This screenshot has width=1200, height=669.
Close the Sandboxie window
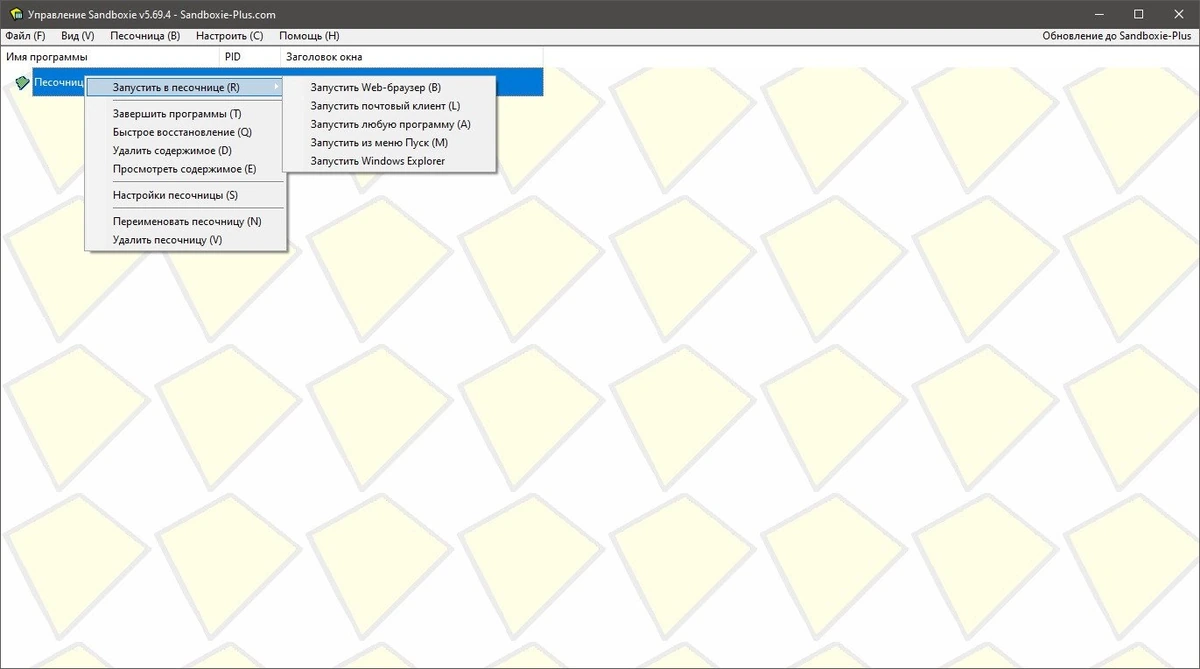tap(1178, 15)
